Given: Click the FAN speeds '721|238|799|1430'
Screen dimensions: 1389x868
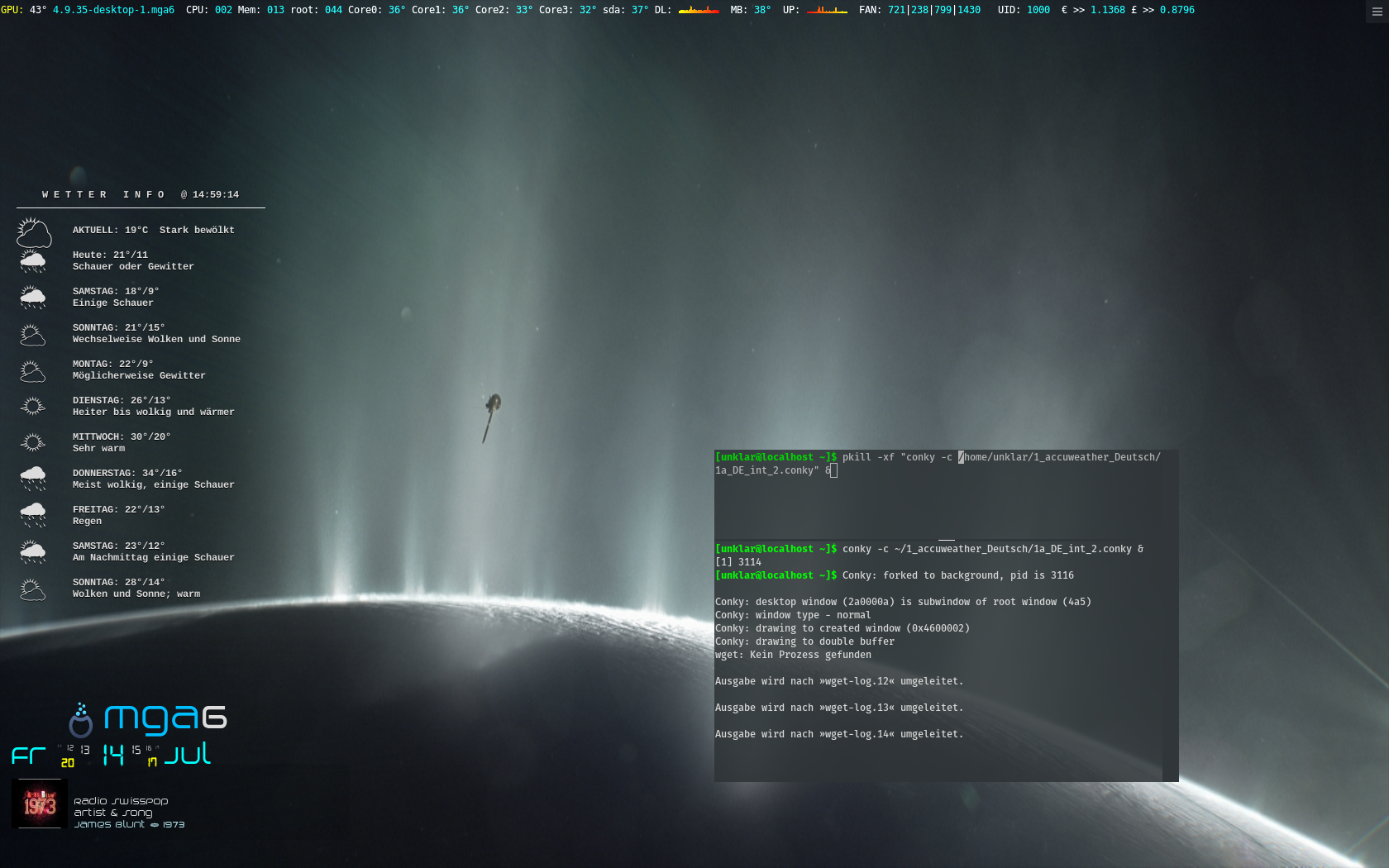Looking at the screenshot, I should click(934, 10).
